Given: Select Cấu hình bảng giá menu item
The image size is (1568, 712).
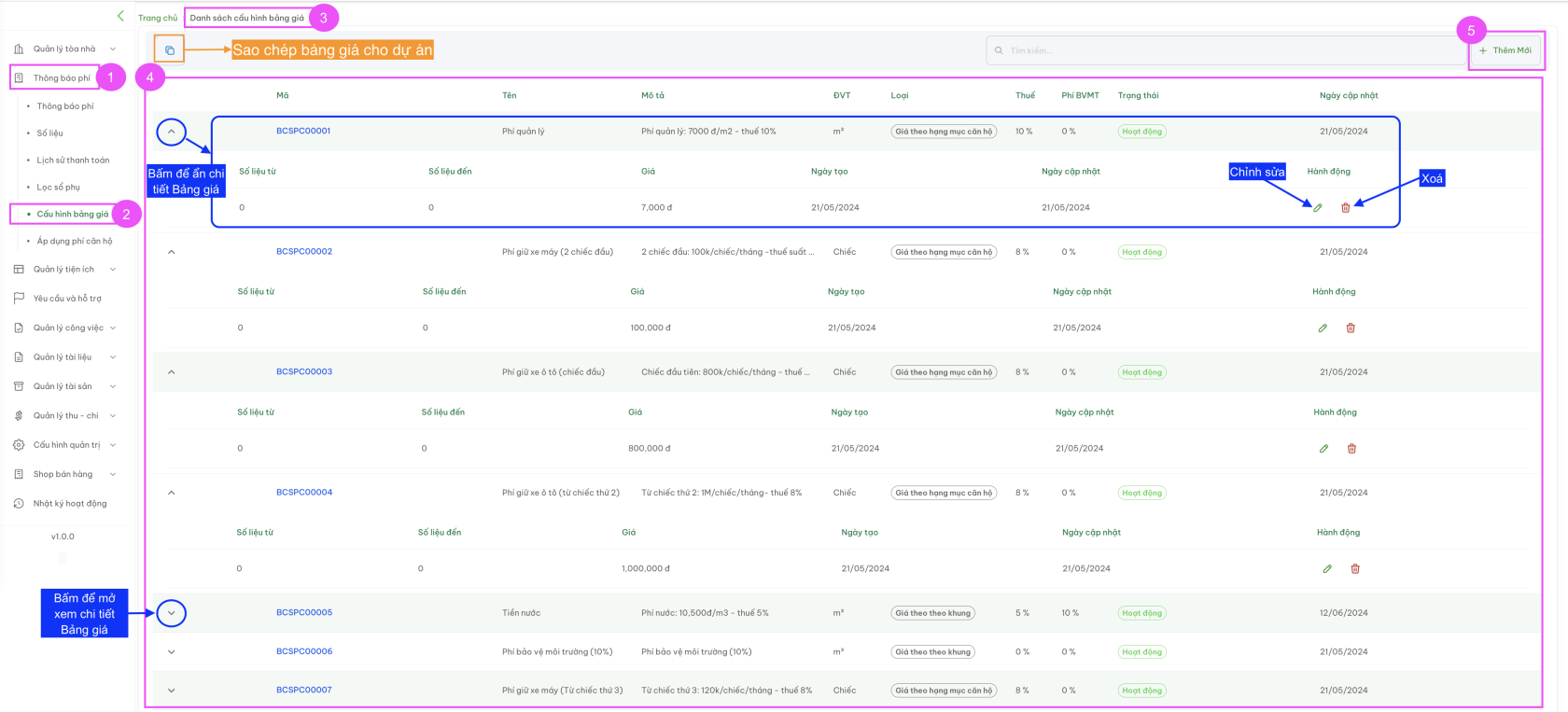Looking at the screenshot, I should coord(73,215).
